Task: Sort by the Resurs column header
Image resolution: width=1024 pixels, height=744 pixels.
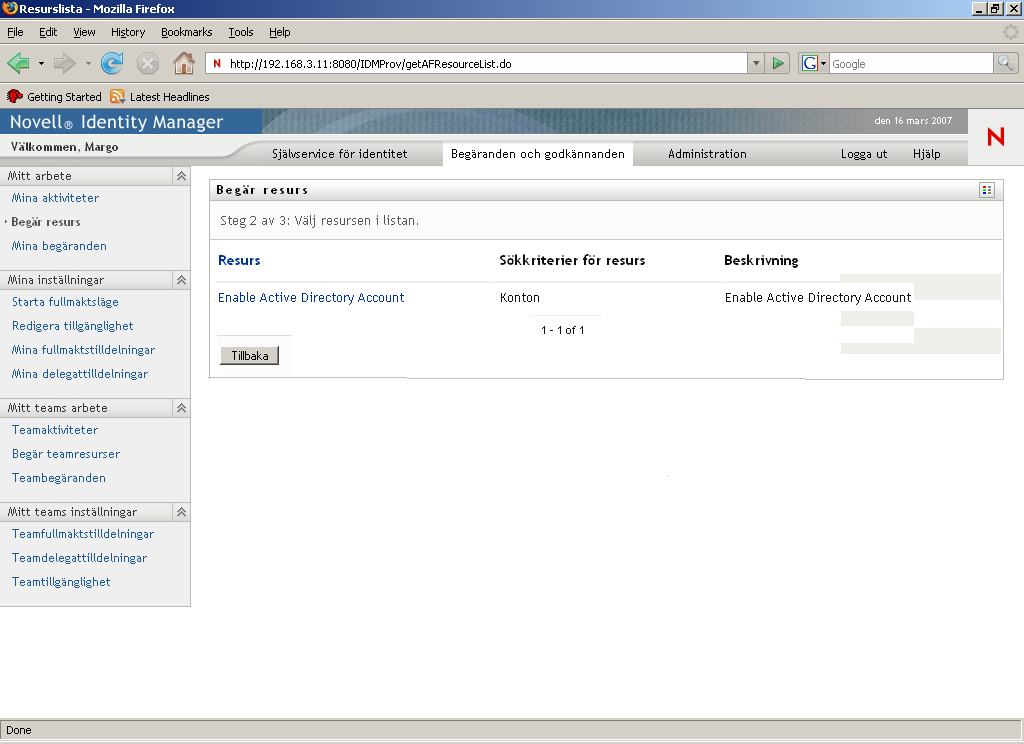Action: click(239, 260)
